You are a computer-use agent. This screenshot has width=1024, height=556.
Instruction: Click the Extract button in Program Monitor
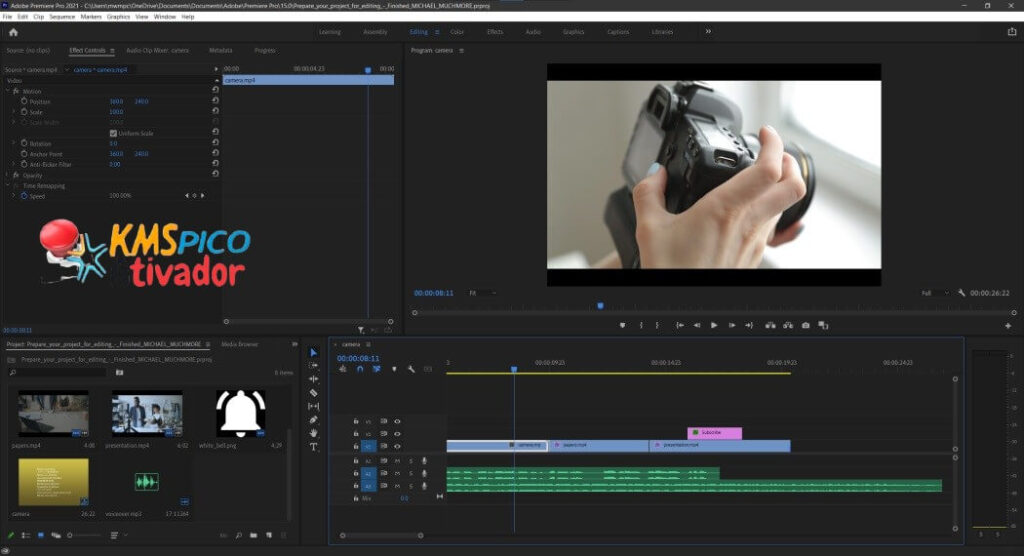pyautogui.click(x=788, y=325)
